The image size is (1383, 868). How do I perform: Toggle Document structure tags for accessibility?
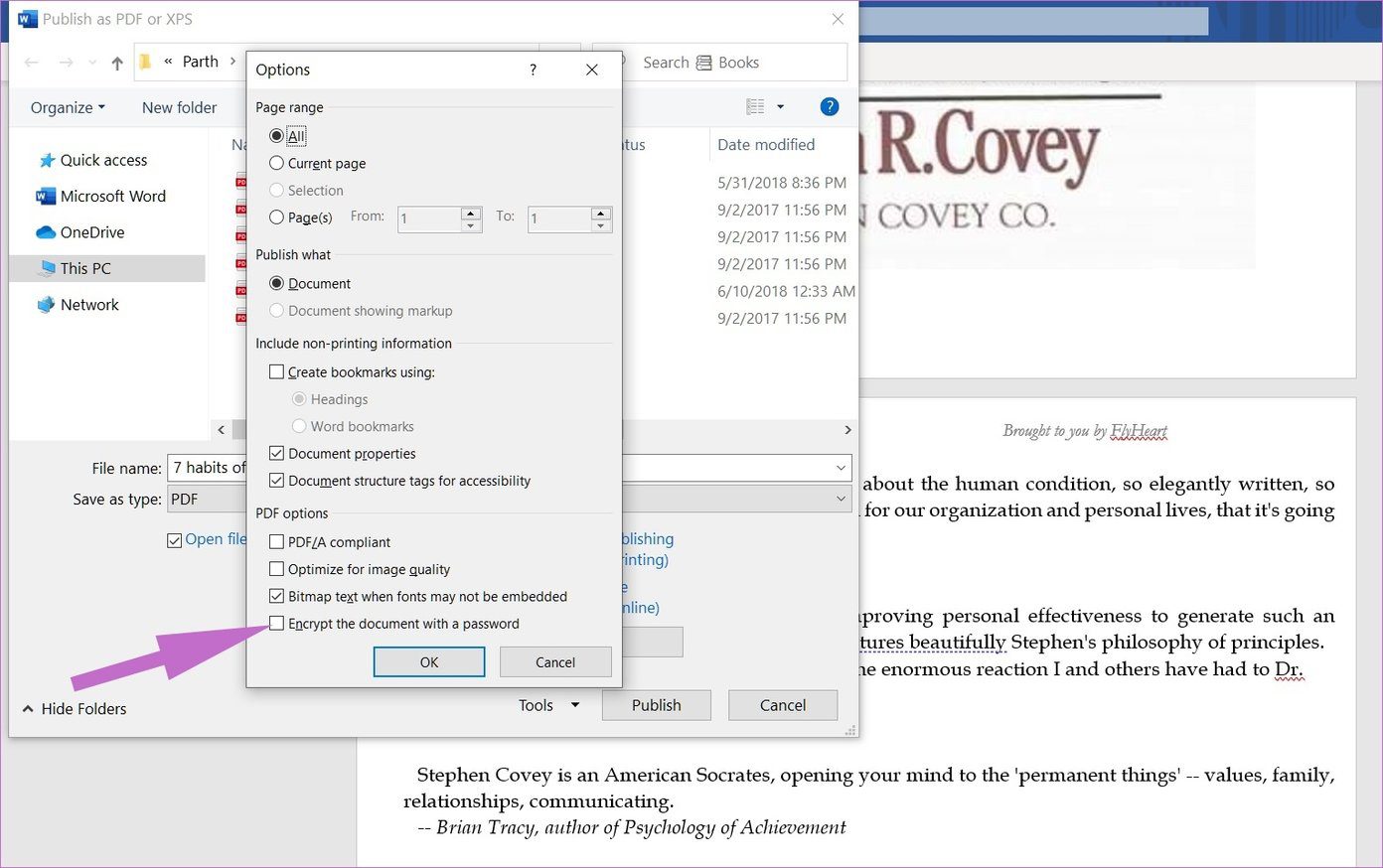coord(277,481)
